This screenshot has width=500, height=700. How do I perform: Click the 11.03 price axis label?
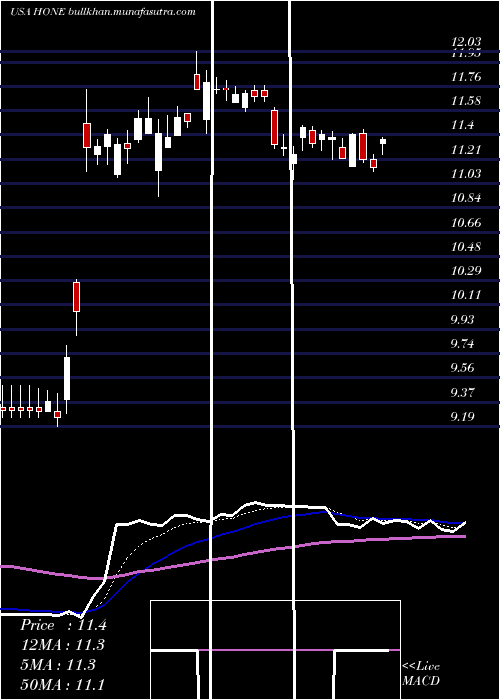tap(466, 174)
